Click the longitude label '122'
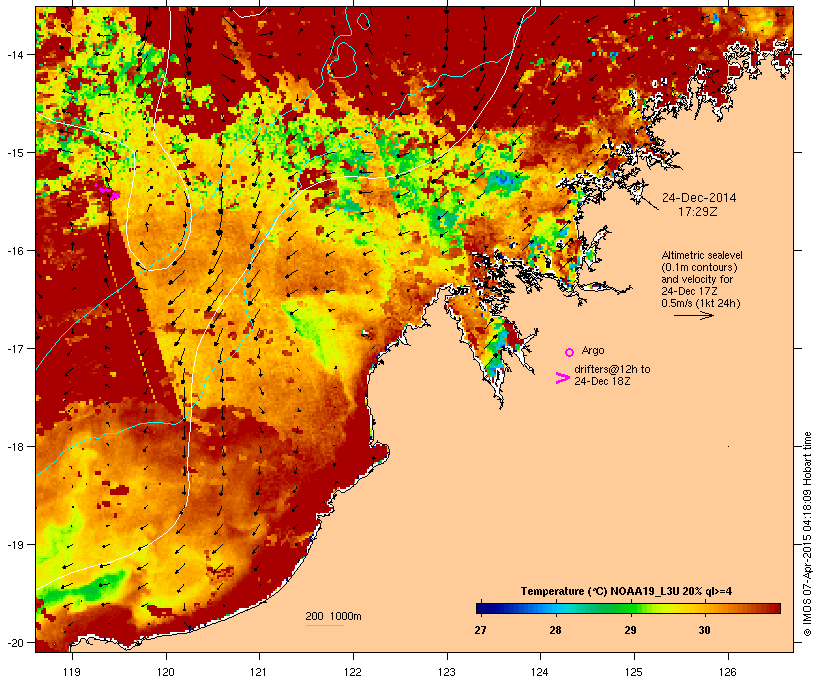This screenshot has width=820, height=680. (353, 672)
